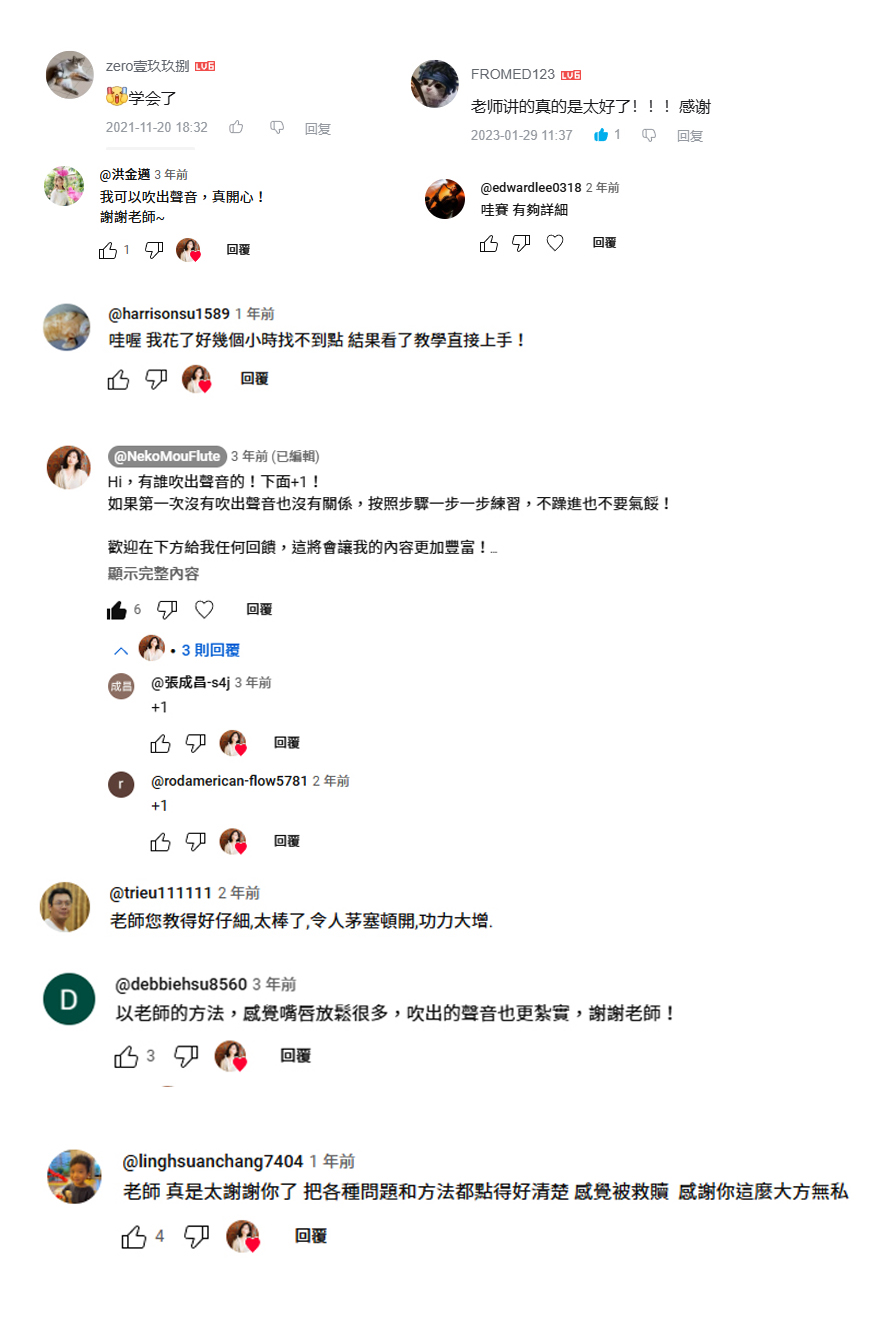Dislike FROMED123's comment with thumbs down
The height and width of the screenshot is (1336, 873).
(649, 135)
